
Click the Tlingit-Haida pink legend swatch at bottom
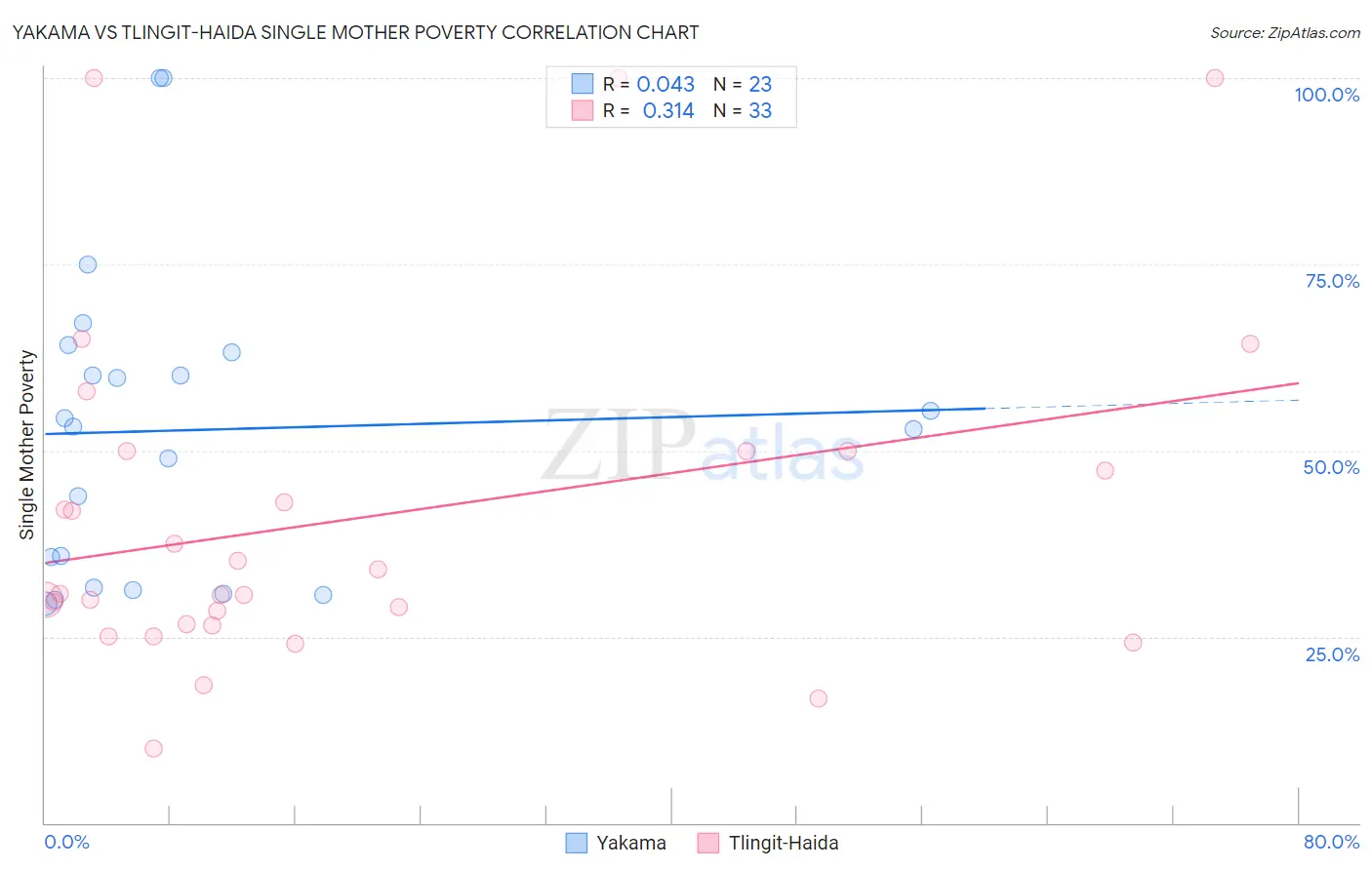708,843
